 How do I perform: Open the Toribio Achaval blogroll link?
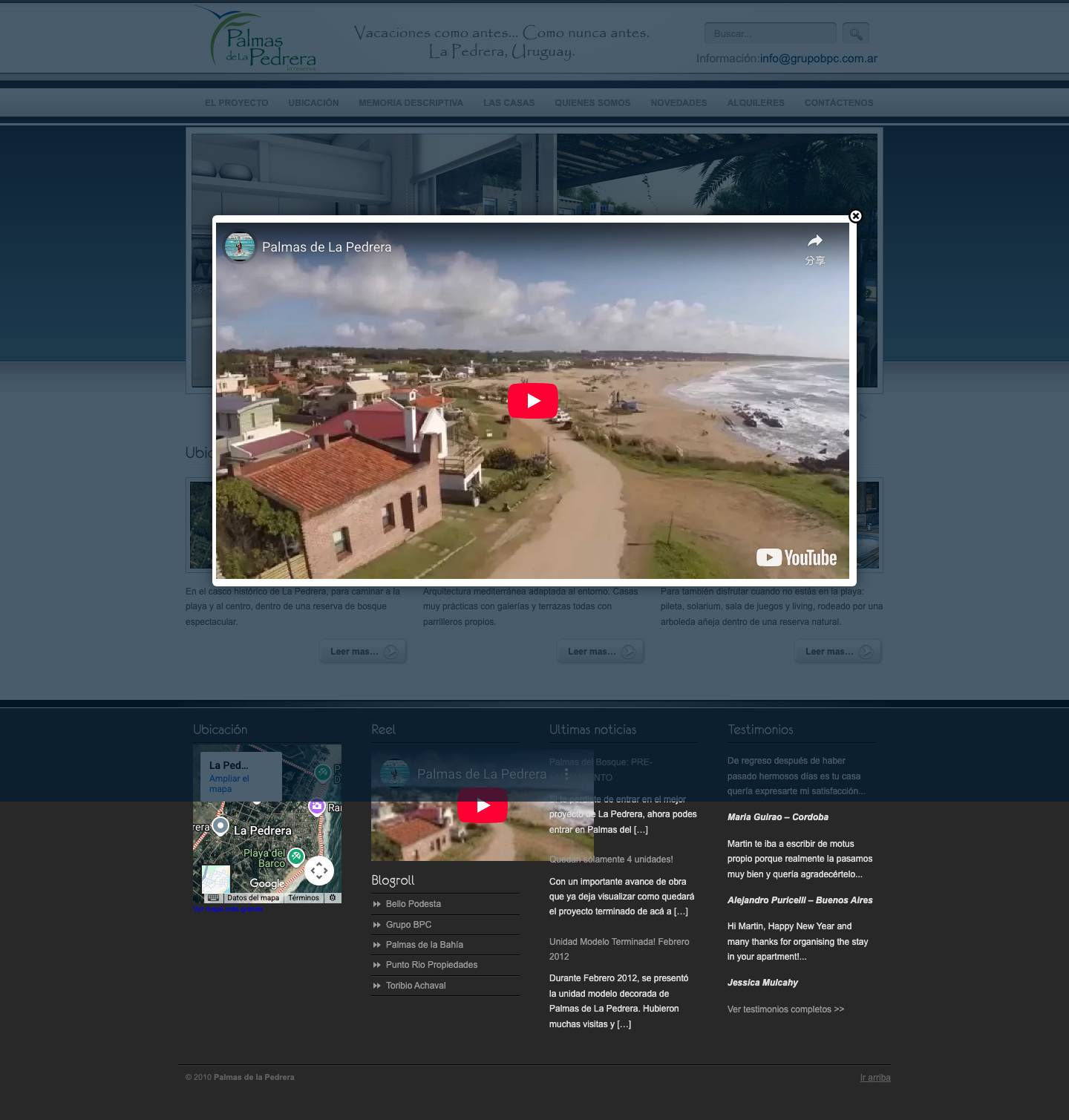416,986
